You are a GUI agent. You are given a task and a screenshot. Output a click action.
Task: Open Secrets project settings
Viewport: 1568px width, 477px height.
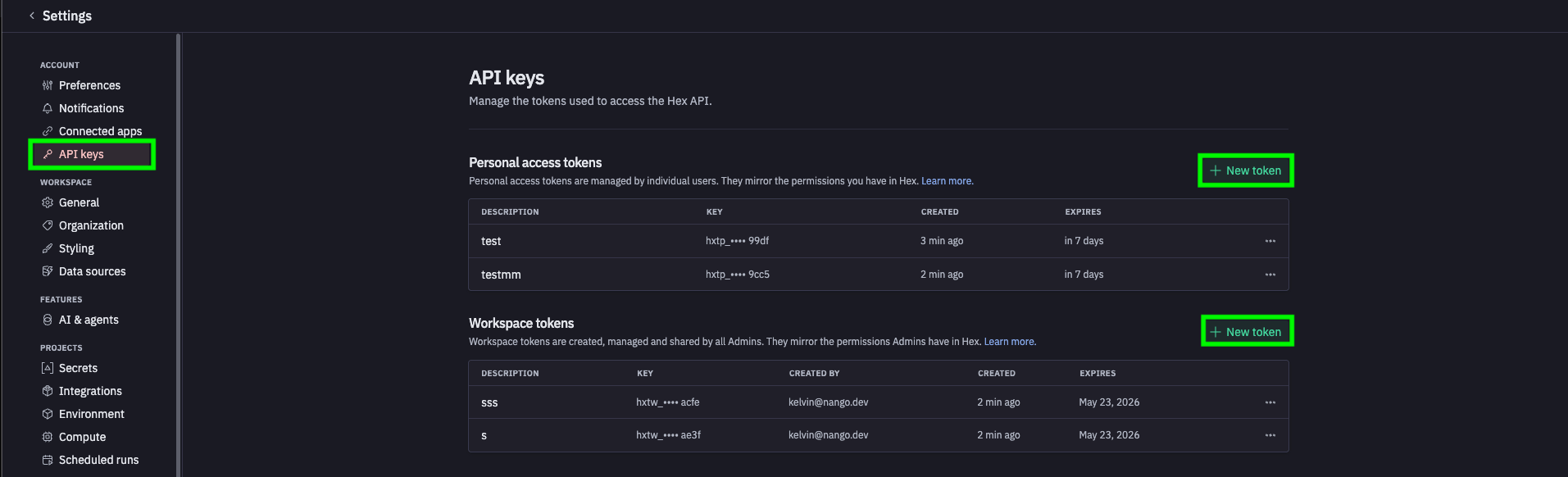pos(78,368)
